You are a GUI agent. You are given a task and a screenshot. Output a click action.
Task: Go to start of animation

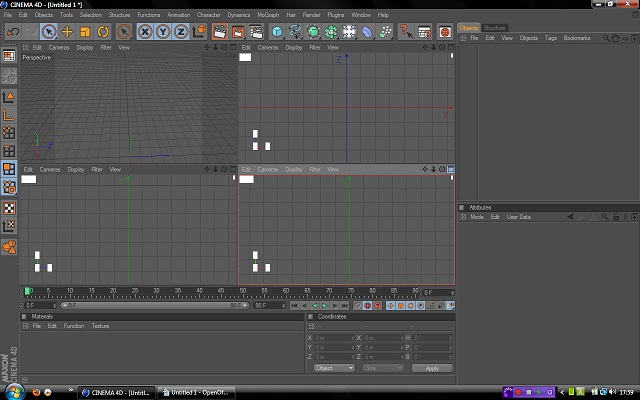[x=294, y=305]
